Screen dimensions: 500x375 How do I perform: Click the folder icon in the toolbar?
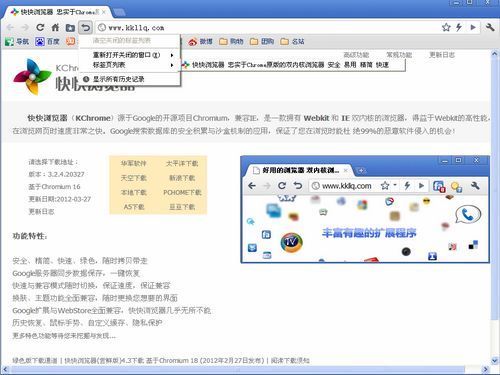[x=70, y=28]
